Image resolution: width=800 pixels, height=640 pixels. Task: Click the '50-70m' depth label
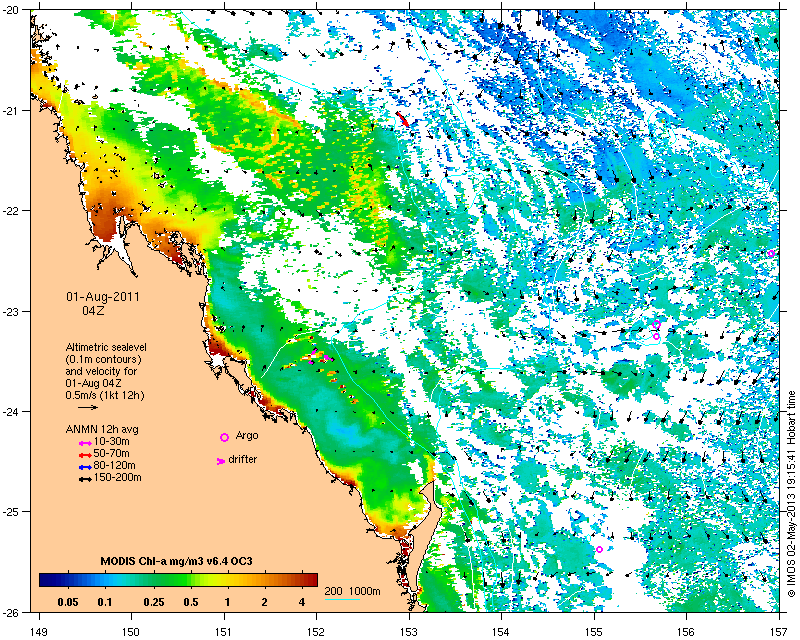(x=111, y=453)
